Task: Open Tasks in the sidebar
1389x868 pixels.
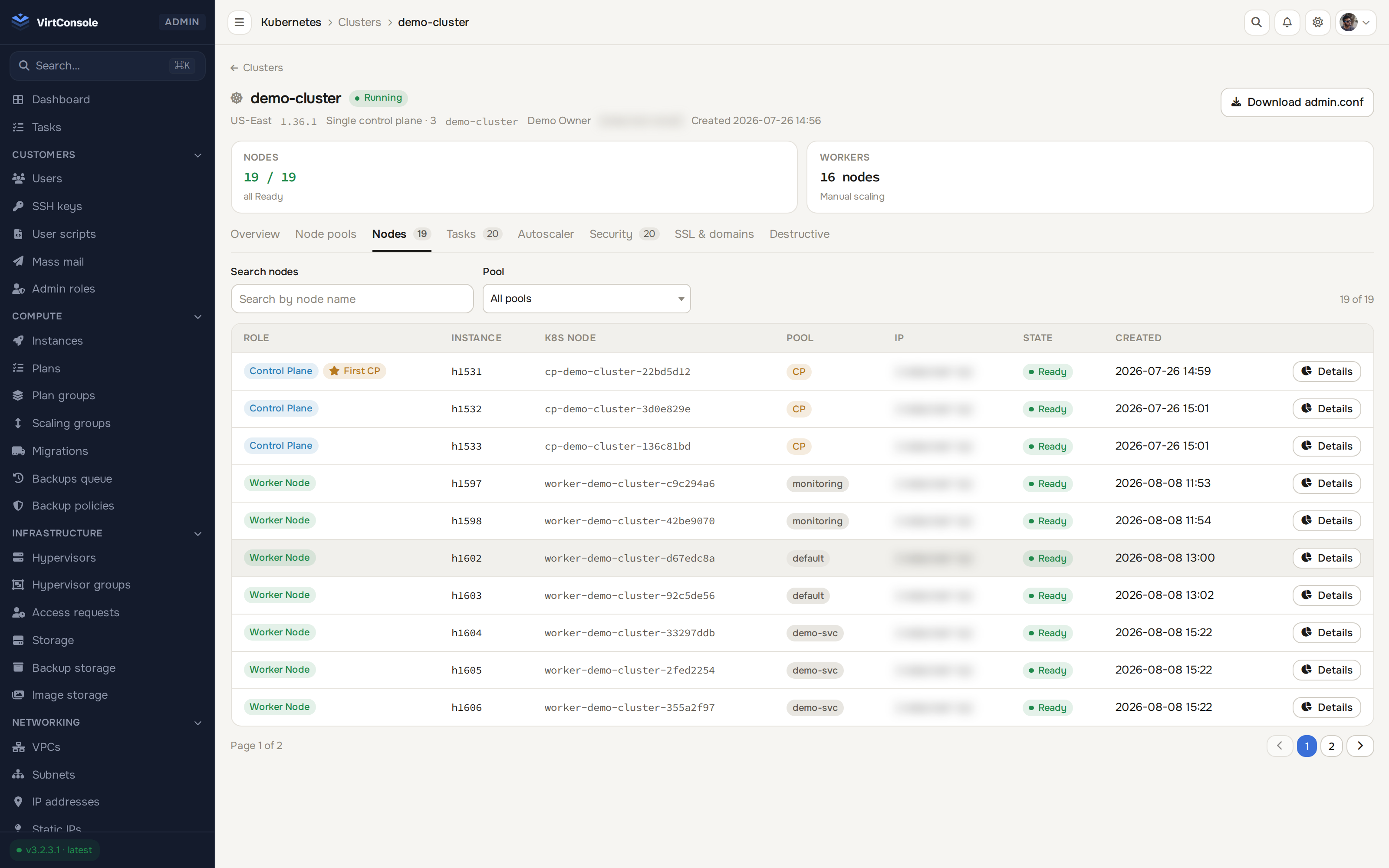Action: tap(107, 127)
